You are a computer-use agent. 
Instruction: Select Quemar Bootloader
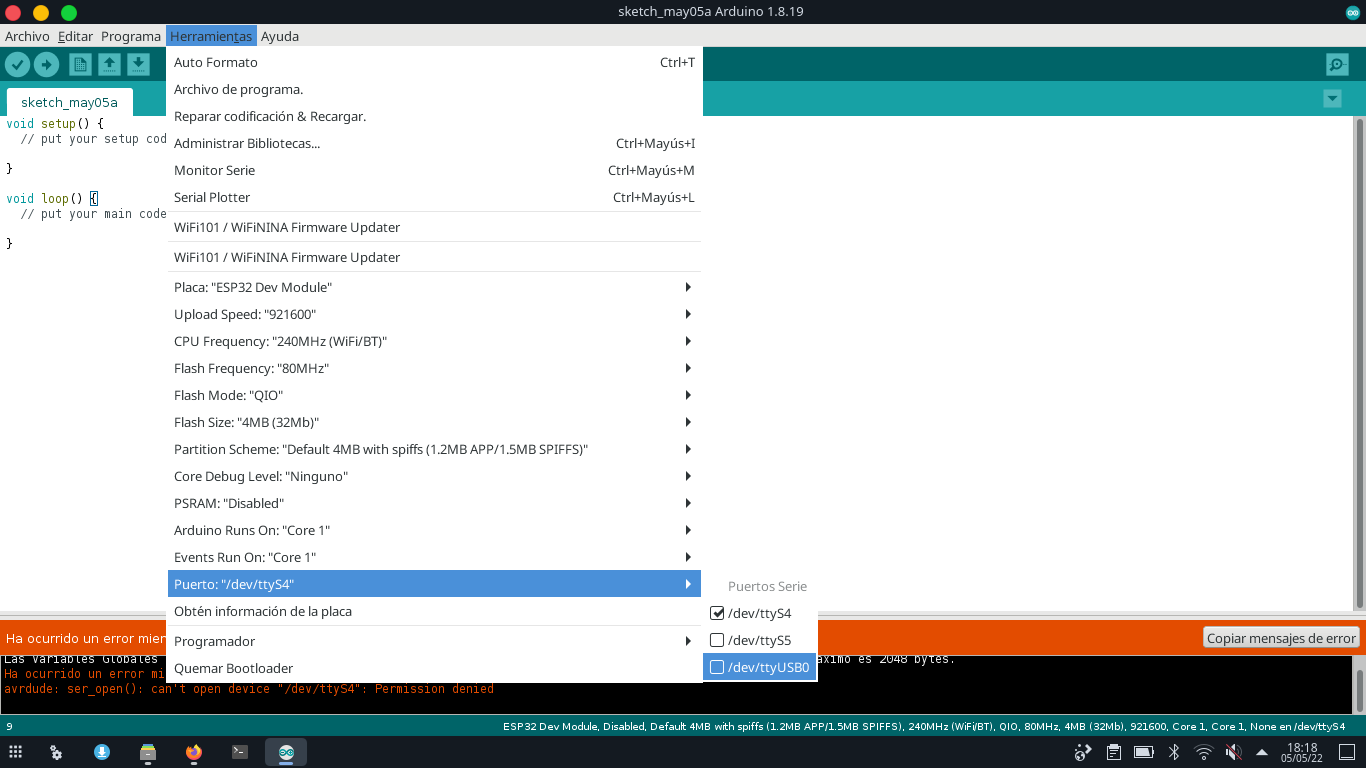(434, 668)
